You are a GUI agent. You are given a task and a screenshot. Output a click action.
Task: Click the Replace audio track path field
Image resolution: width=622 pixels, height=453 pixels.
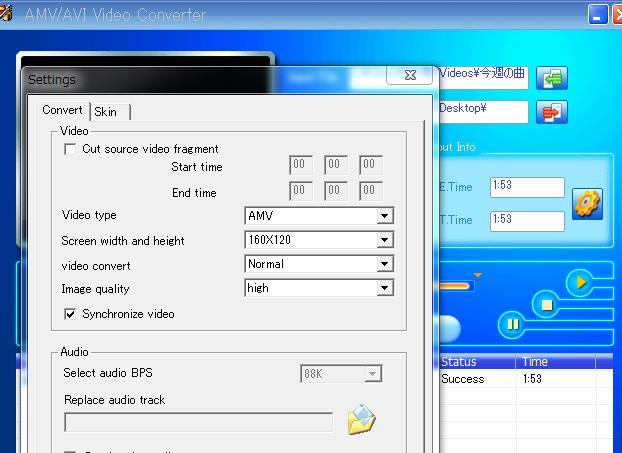click(199, 422)
